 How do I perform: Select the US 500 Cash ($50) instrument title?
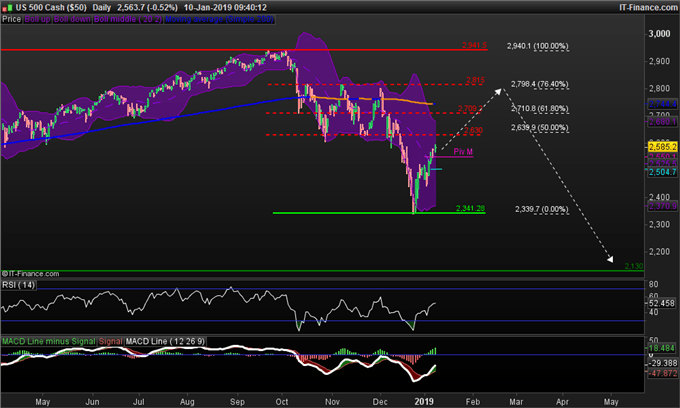coord(51,7)
